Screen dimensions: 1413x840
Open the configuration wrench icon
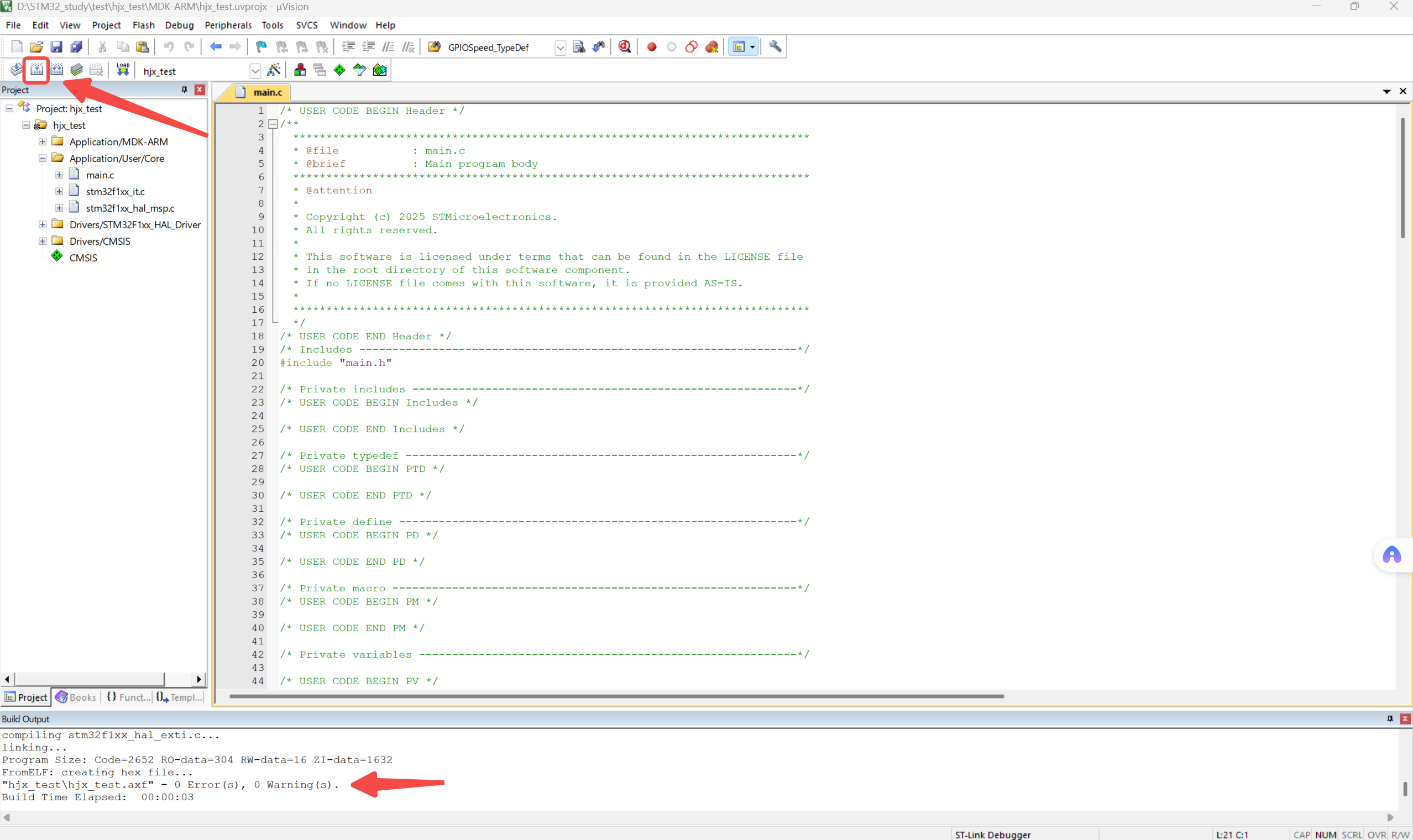[x=775, y=47]
